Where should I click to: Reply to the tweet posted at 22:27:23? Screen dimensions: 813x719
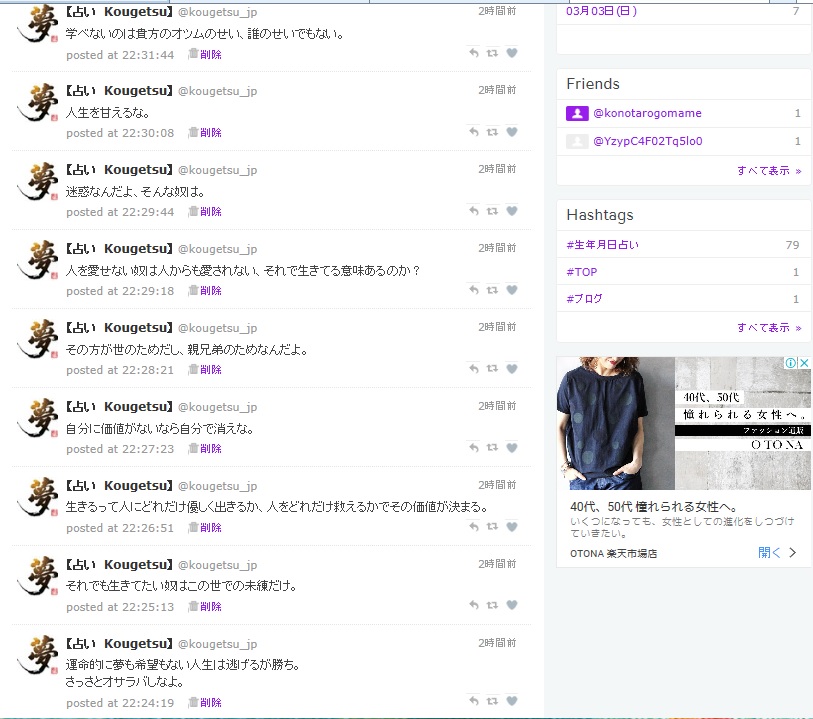pos(474,447)
